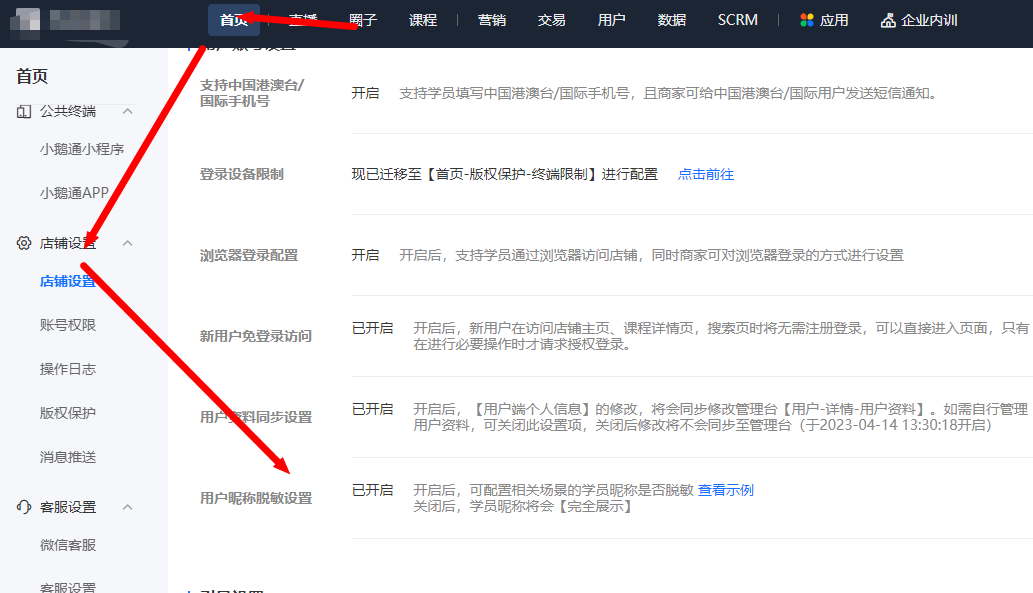Click the 新用户免登录访问 setting label

[x=256, y=336]
